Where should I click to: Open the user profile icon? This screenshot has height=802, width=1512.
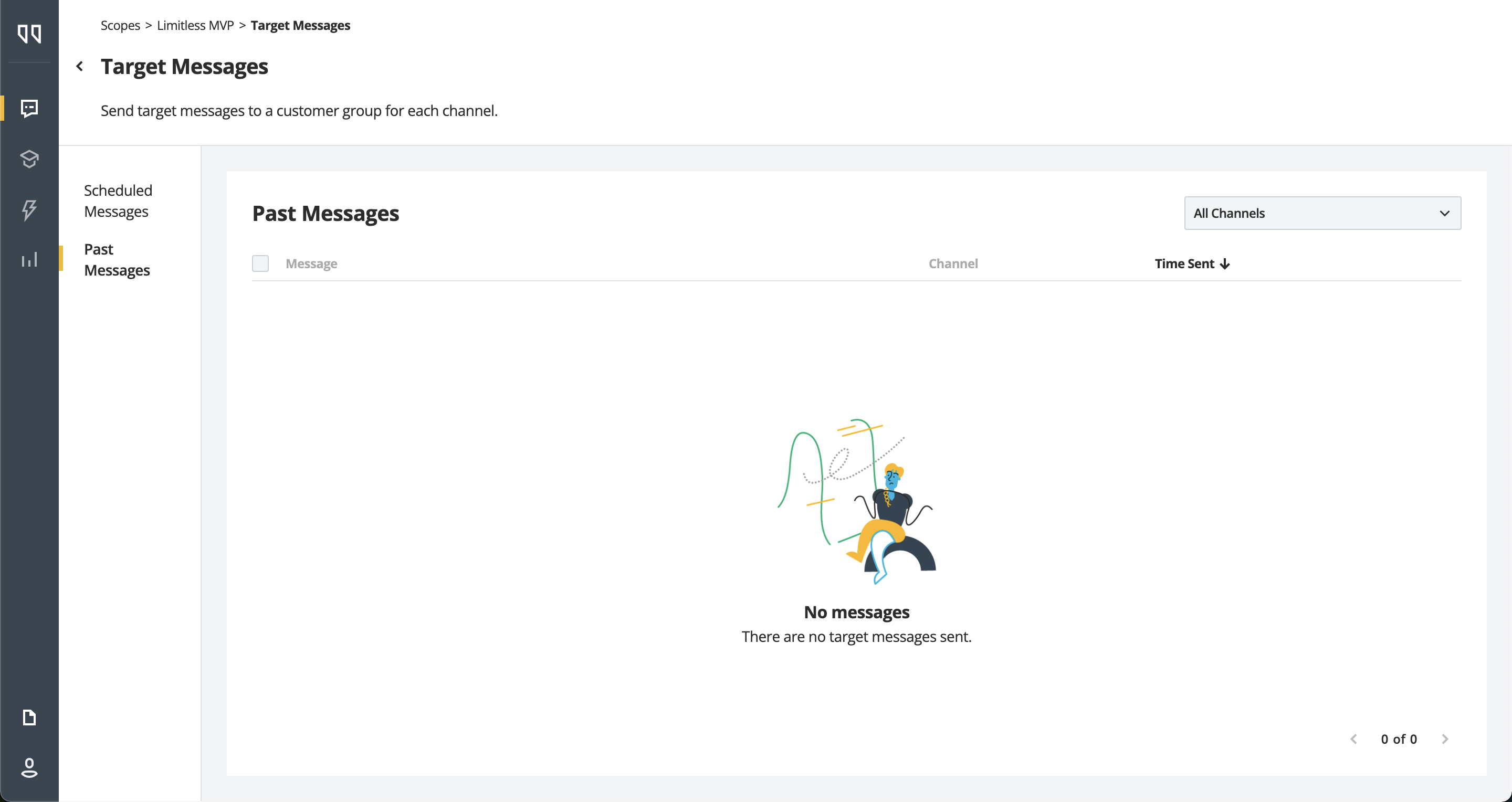click(29, 767)
